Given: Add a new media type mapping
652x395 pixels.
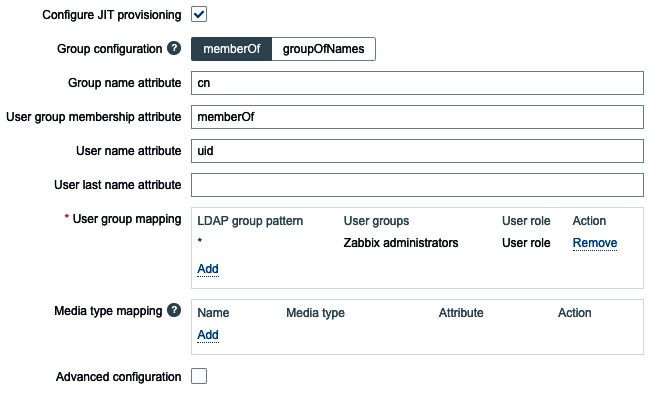Looking at the screenshot, I should click(x=208, y=335).
